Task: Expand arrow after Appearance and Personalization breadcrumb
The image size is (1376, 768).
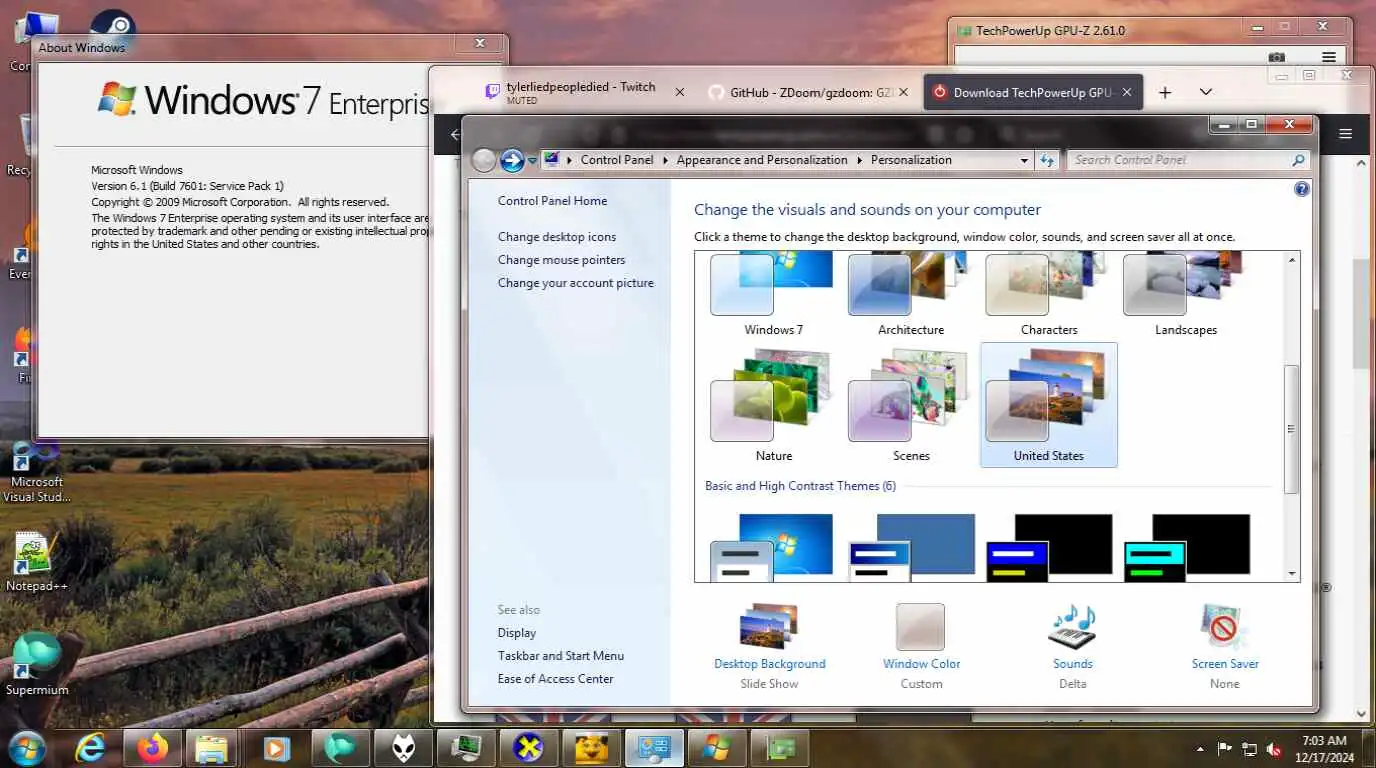Action: pos(859,160)
